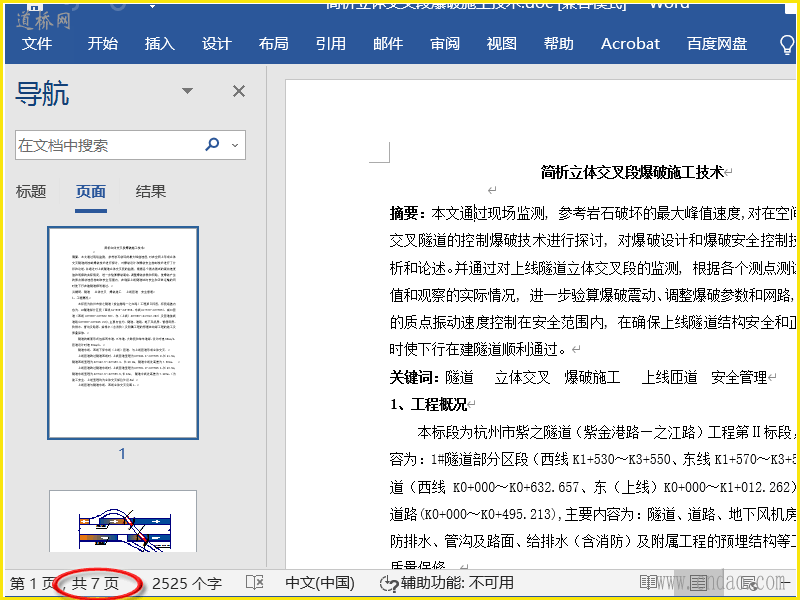Open the 百度网盘 ribbon tab
Viewport: 800px width, 600px height.
pos(717,44)
